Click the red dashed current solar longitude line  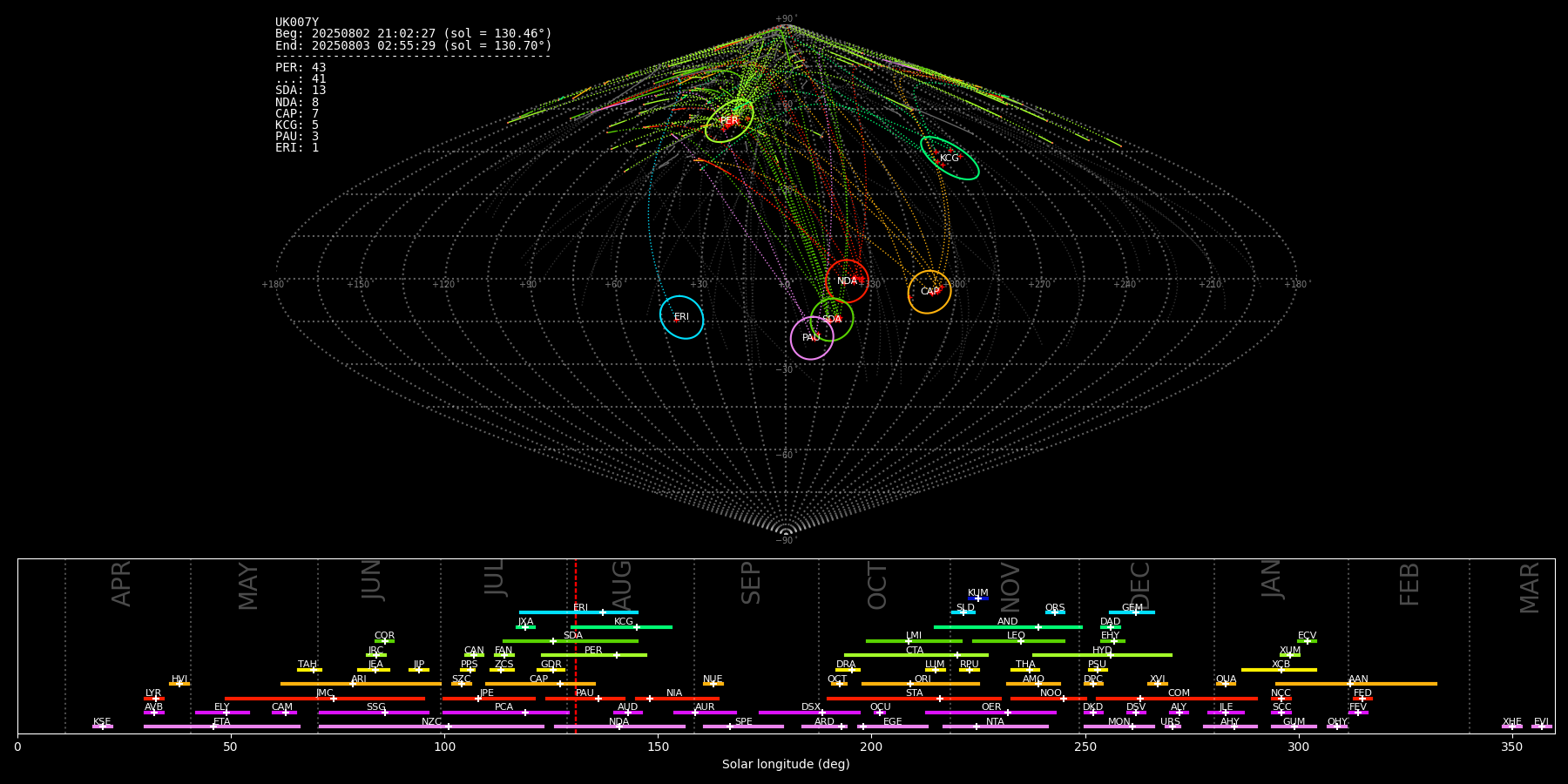(575, 645)
